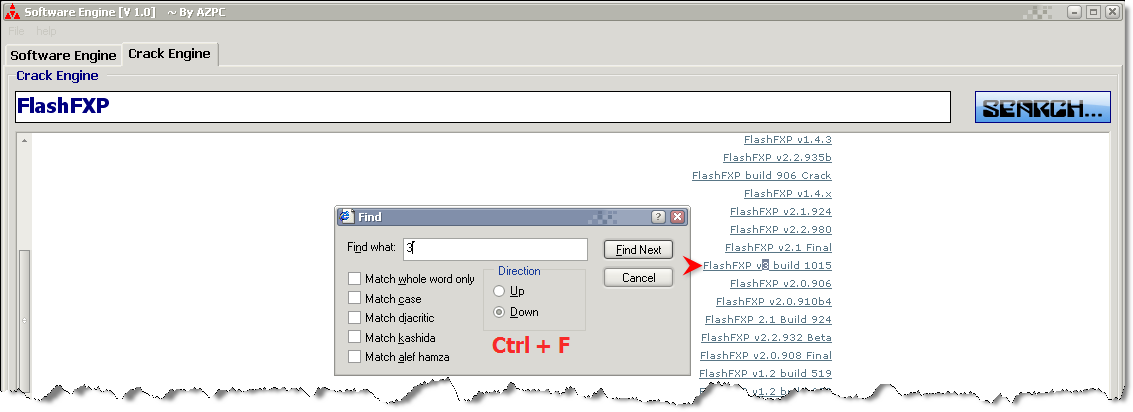Switch to the Software Engine tab
This screenshot has height=412, width=1133.
tap(63, 55)
